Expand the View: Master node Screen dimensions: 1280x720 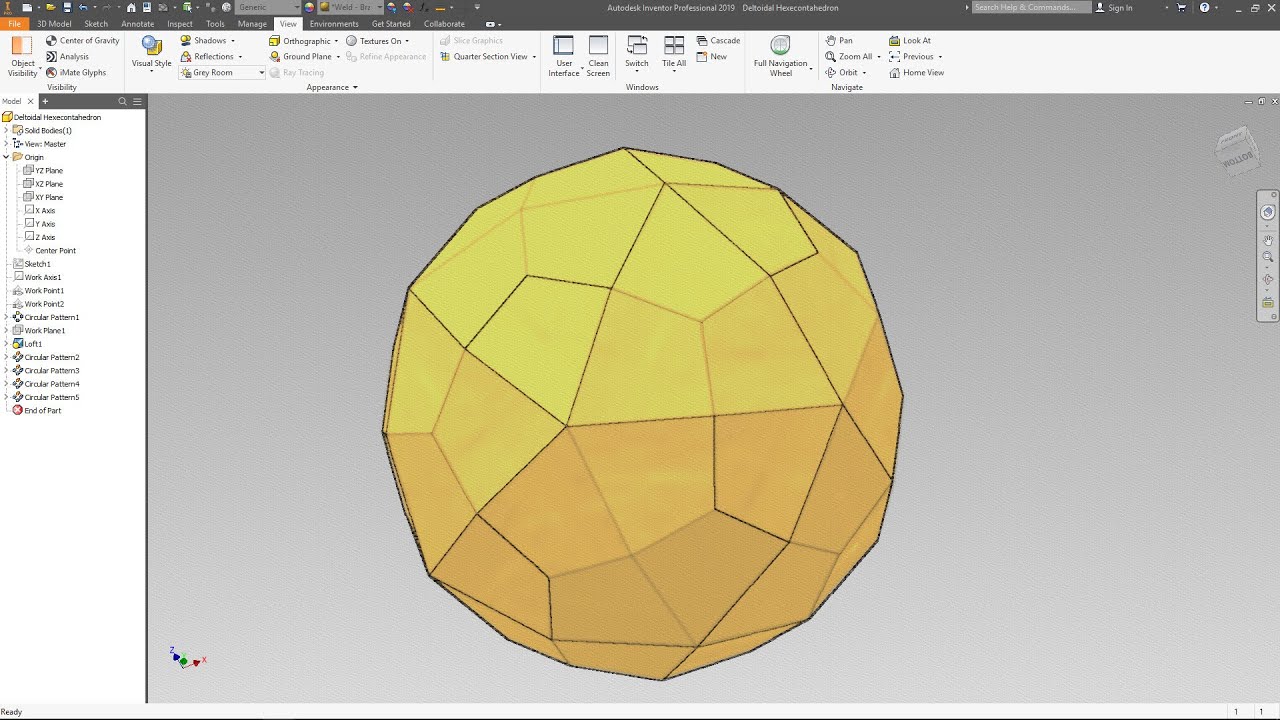tap(6, 144)
